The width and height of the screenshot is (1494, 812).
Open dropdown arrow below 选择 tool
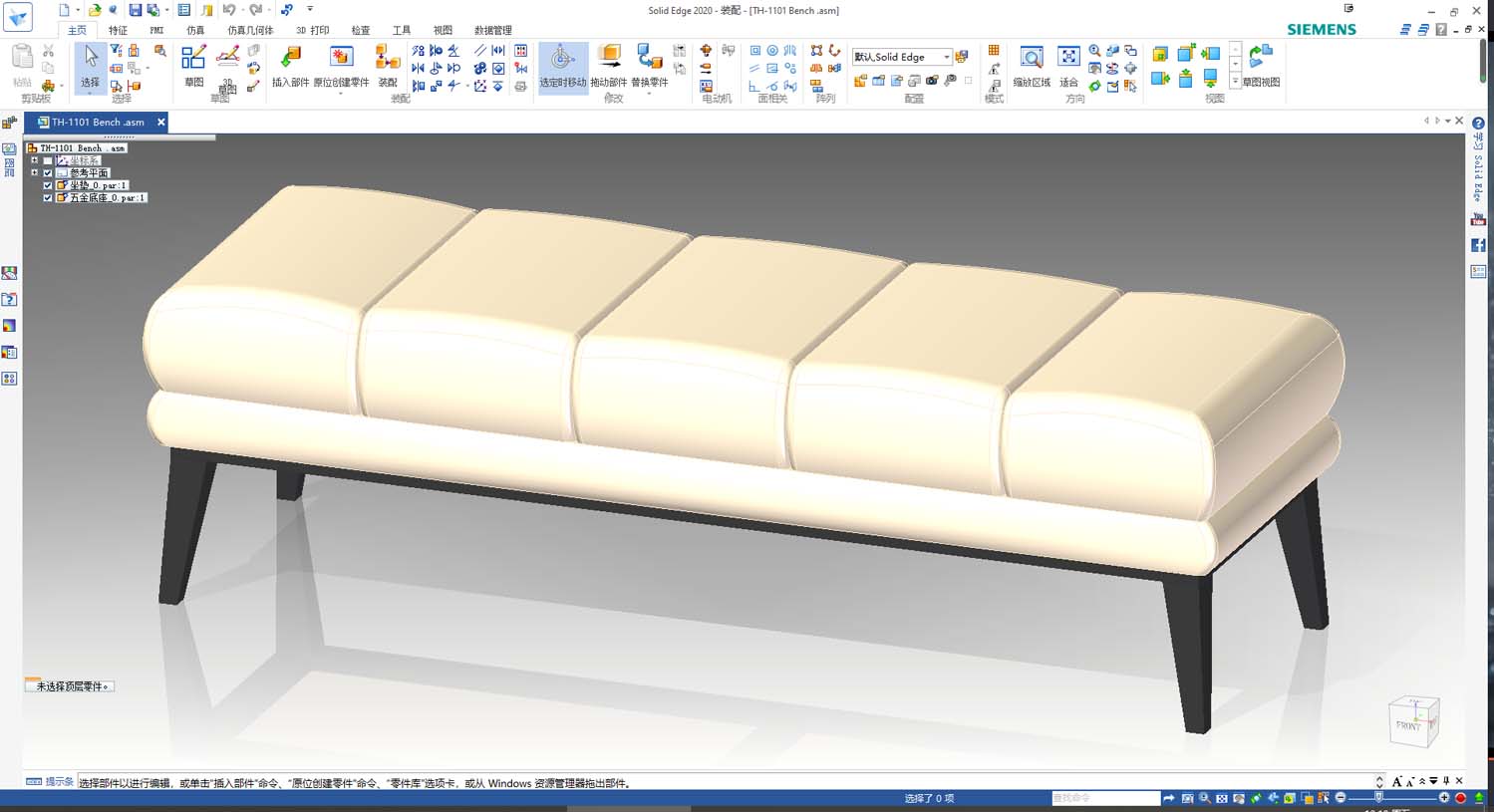click(x=91, y=94)
